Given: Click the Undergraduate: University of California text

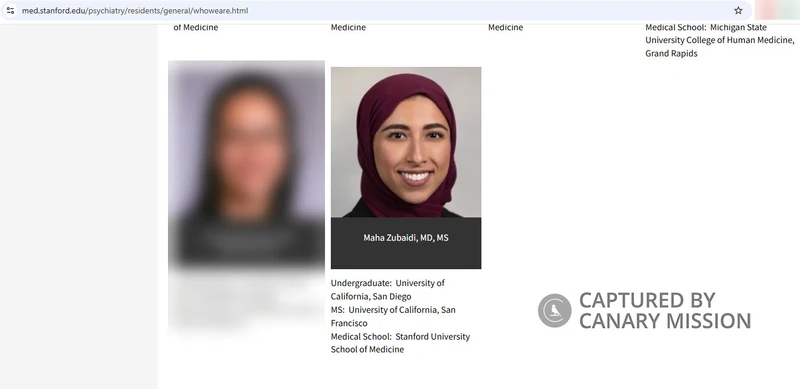Looking at the screenshot, I should pos(387,289).
